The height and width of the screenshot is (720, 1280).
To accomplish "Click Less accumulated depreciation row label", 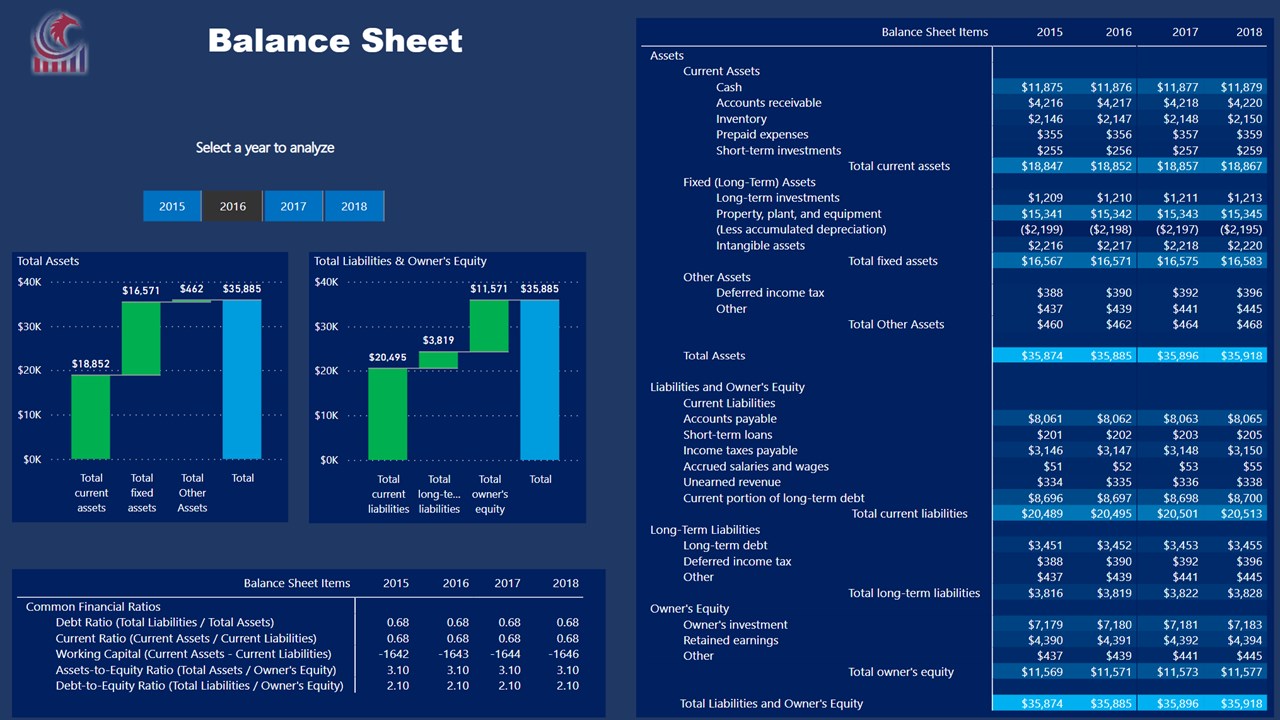I will pyautogui.click(x=801, y=230).
